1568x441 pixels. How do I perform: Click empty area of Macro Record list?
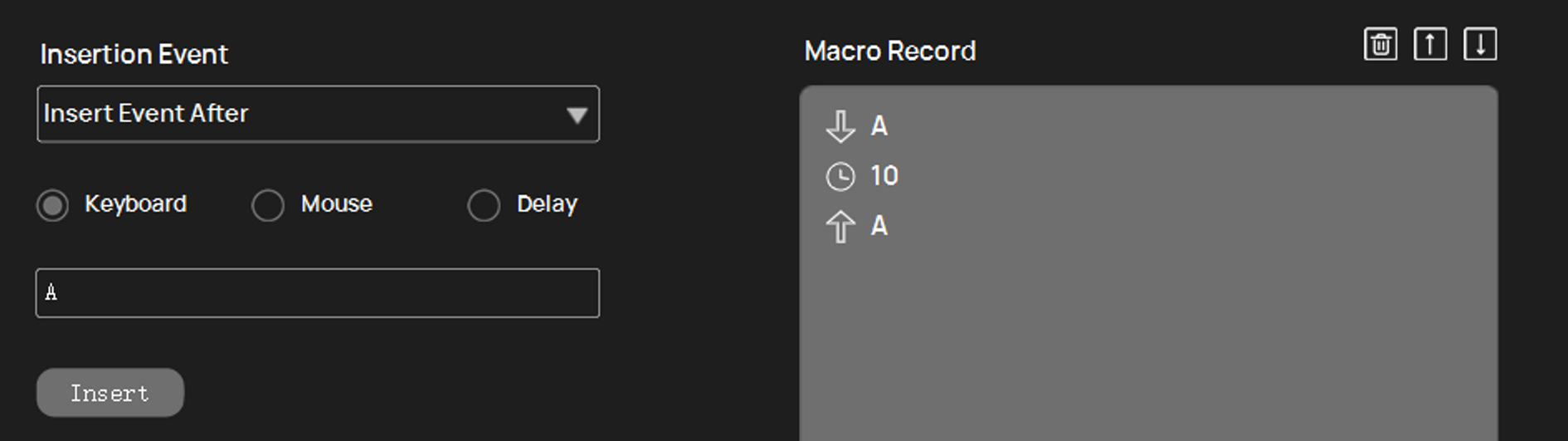(1149, 349)
